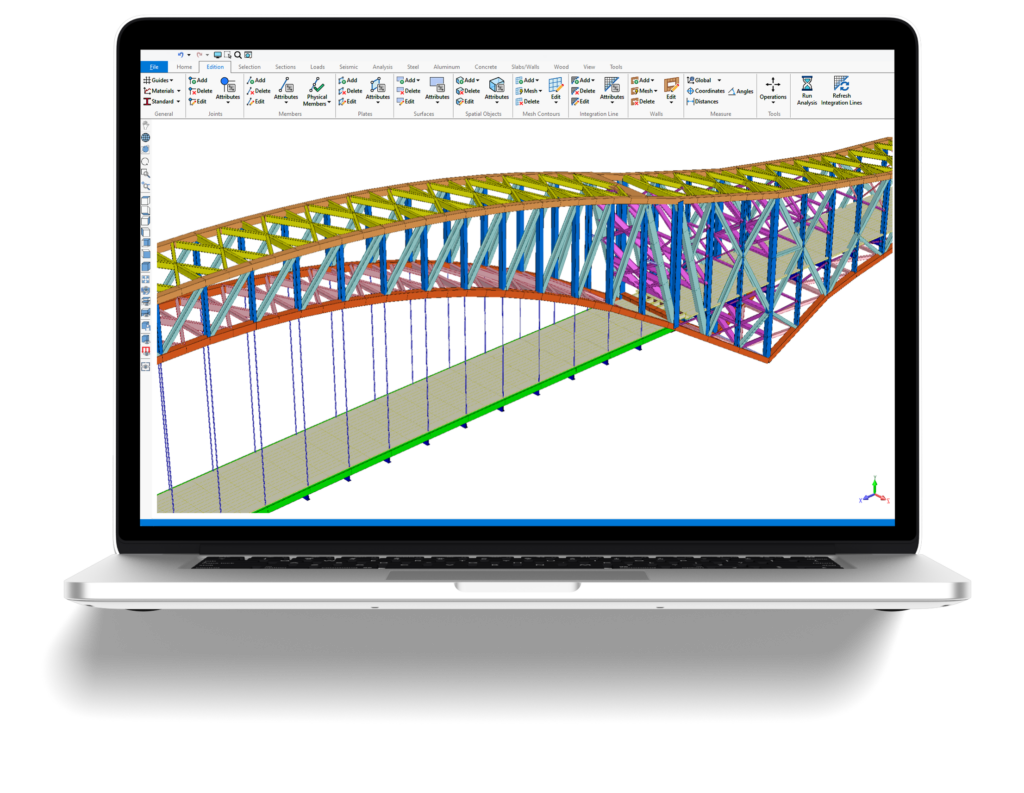Open the Guides dropdown
The image size is (1024, 793).
(160, 80)
